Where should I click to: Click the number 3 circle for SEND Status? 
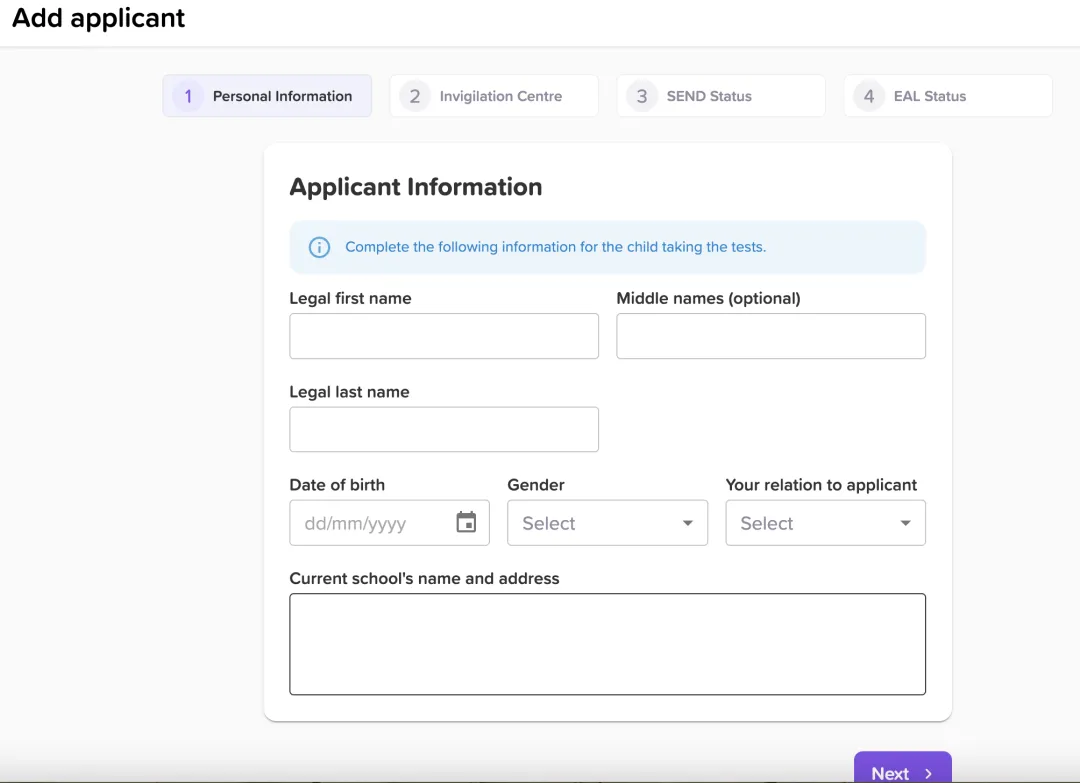coord(642,96)
